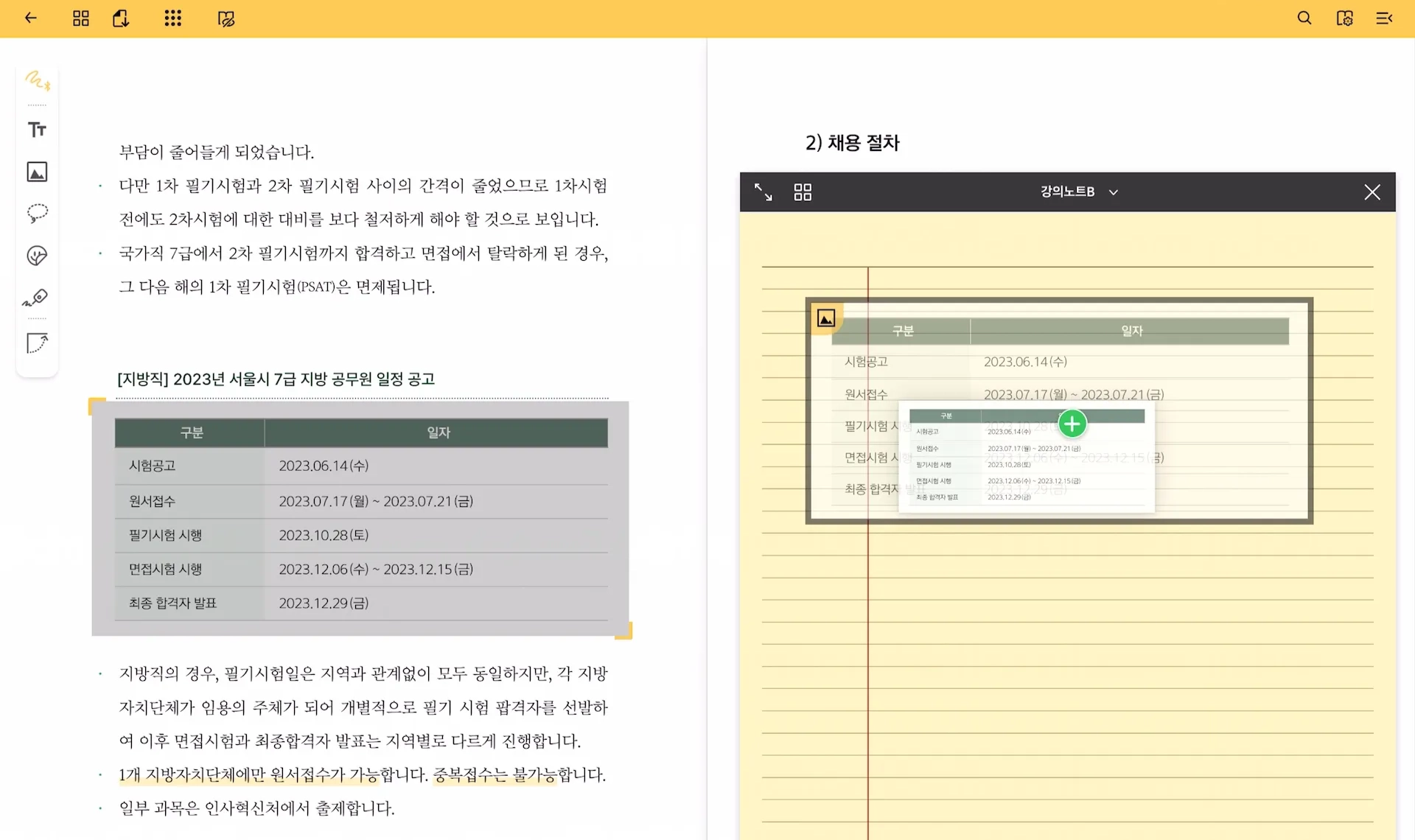Select the Image insert tool
Screen dimensions: 1415x840
37,172
